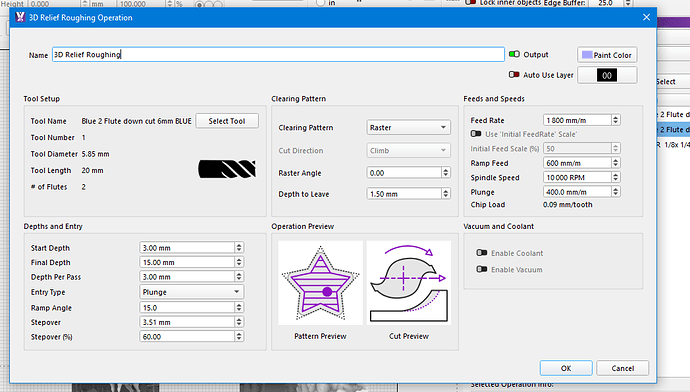Open the Paint Color picker

click(x=607, y=55)
